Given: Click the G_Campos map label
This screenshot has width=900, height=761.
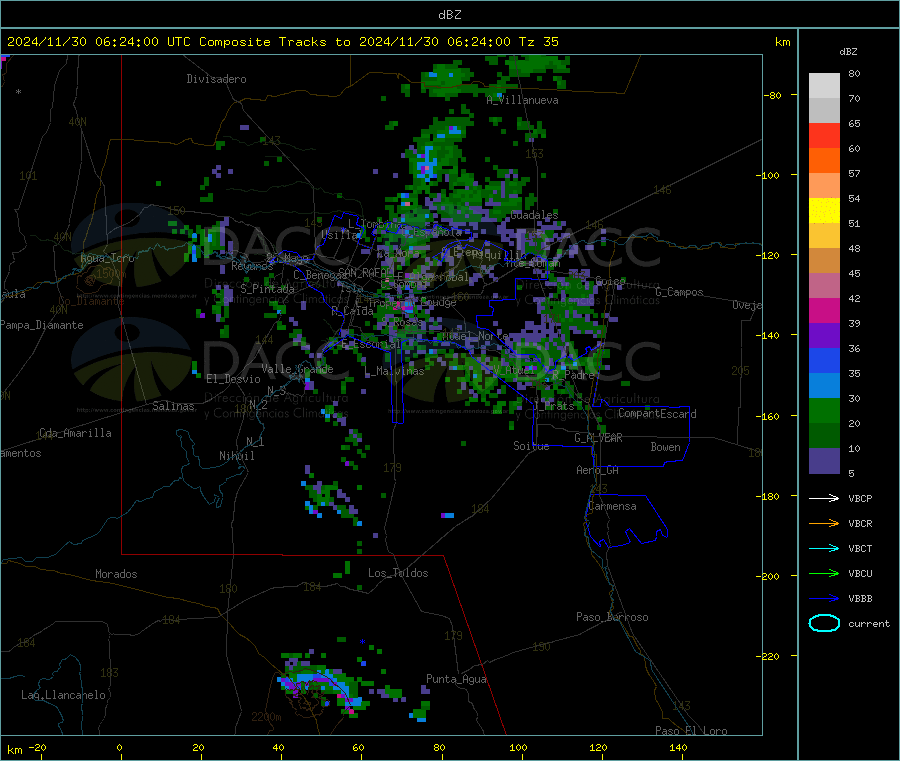Looking at the screenshot, I should click(679, 292).
